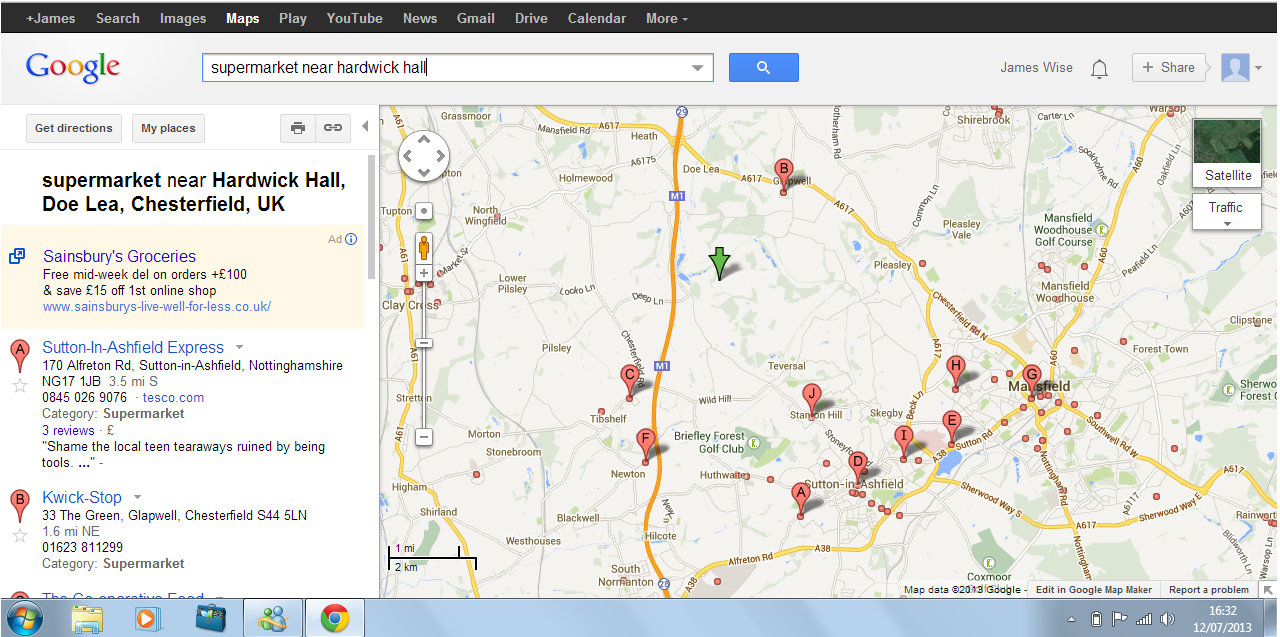
Task: Click the Get directions button
Action: pos(74,128)
